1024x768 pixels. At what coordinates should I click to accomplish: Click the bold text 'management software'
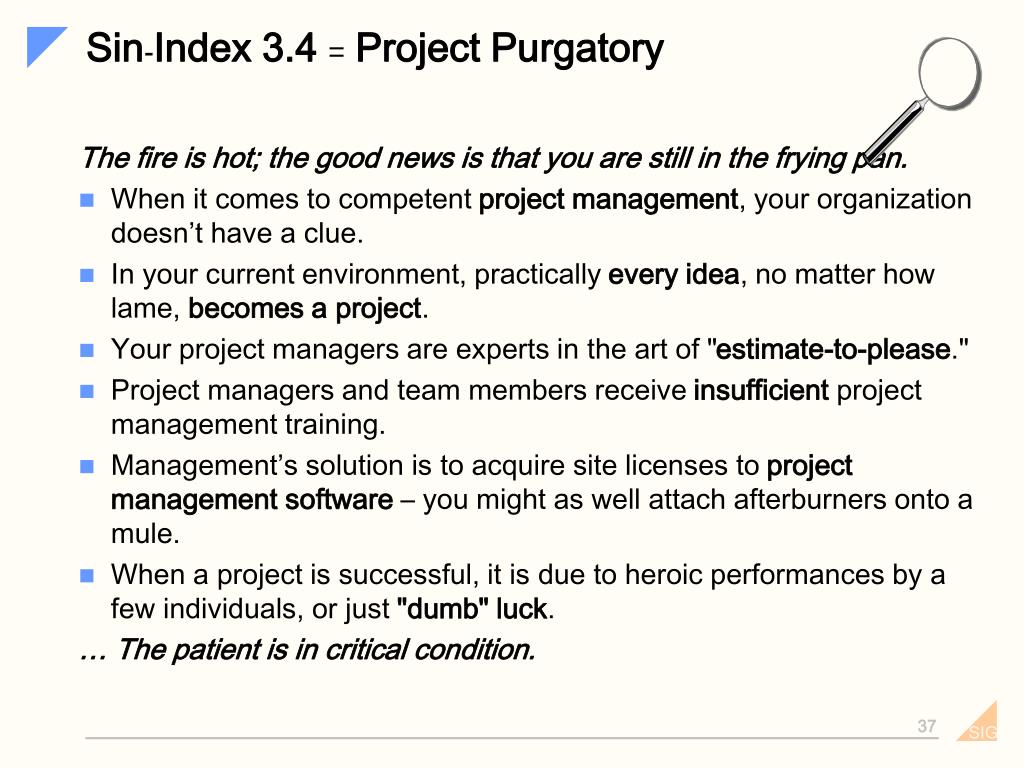coord(252,500)
